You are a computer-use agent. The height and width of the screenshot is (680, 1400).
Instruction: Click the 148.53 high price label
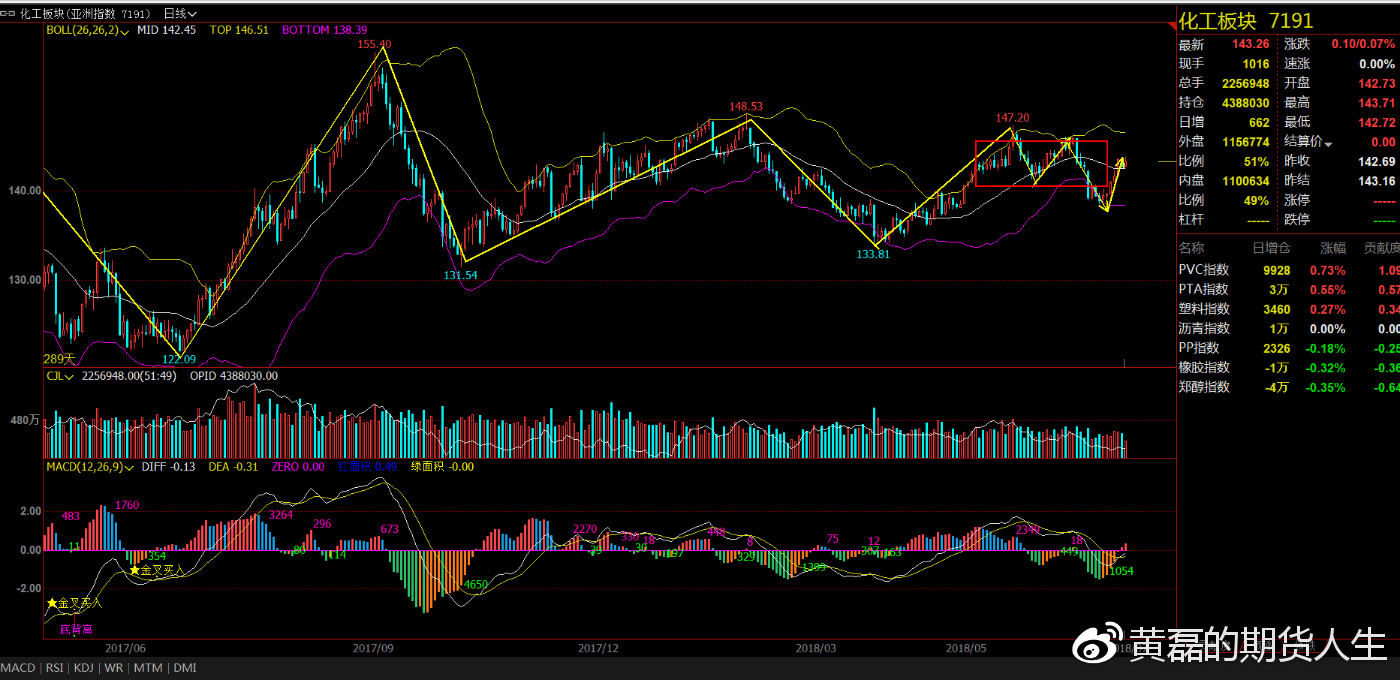pyautogui.click(x=746, y=106)
